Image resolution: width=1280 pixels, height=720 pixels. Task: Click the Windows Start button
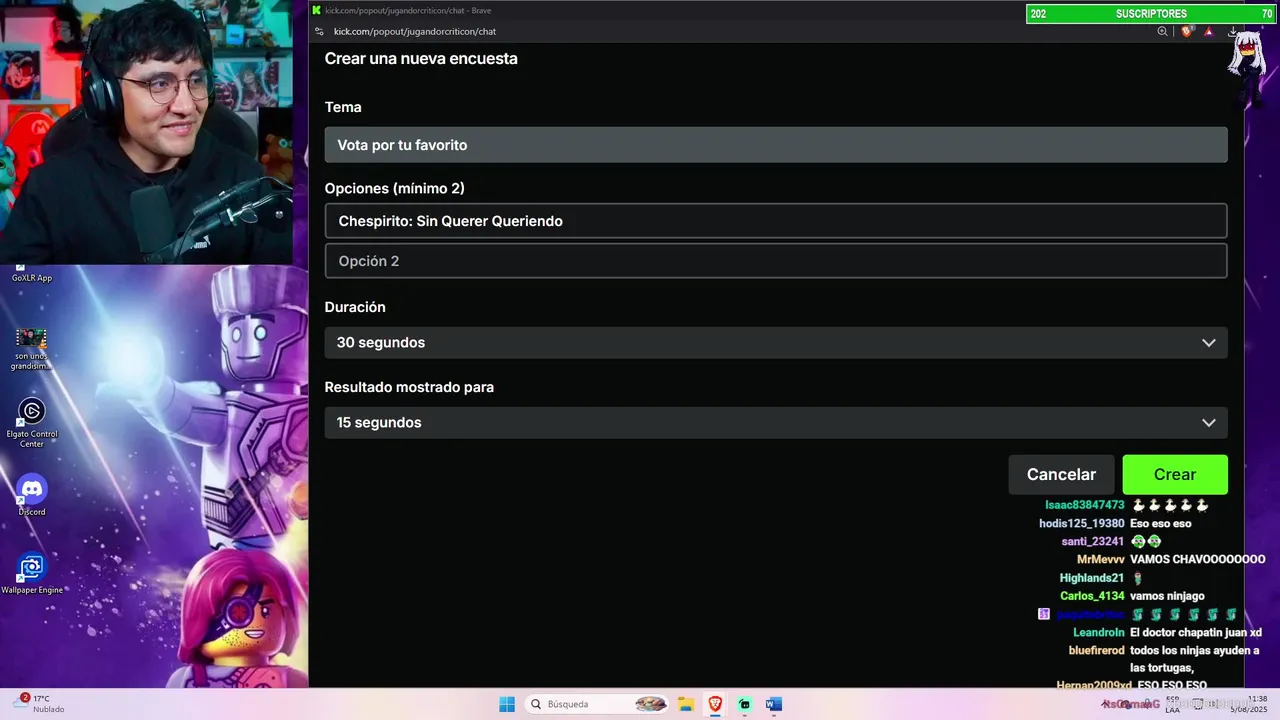[x=507, y=704]
